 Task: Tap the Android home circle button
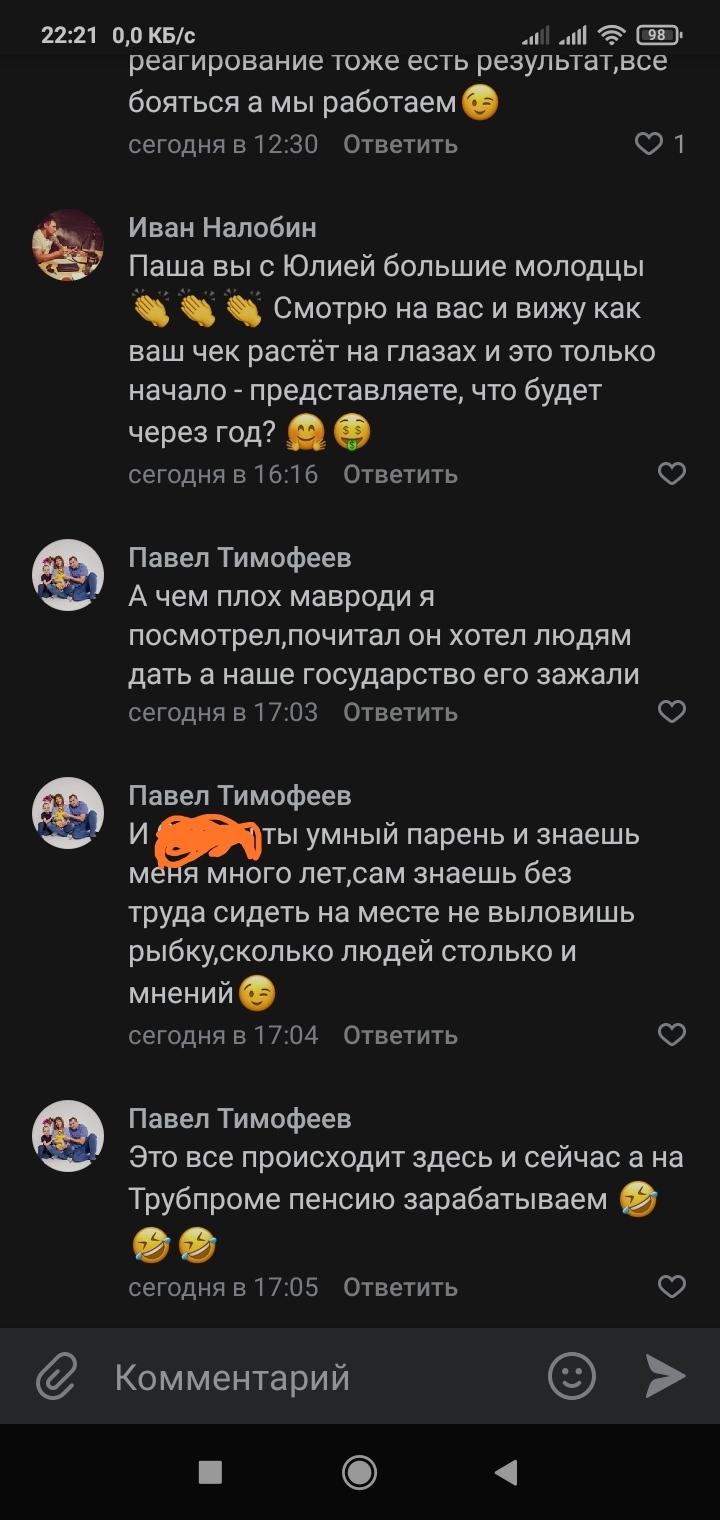point(359,1471)
